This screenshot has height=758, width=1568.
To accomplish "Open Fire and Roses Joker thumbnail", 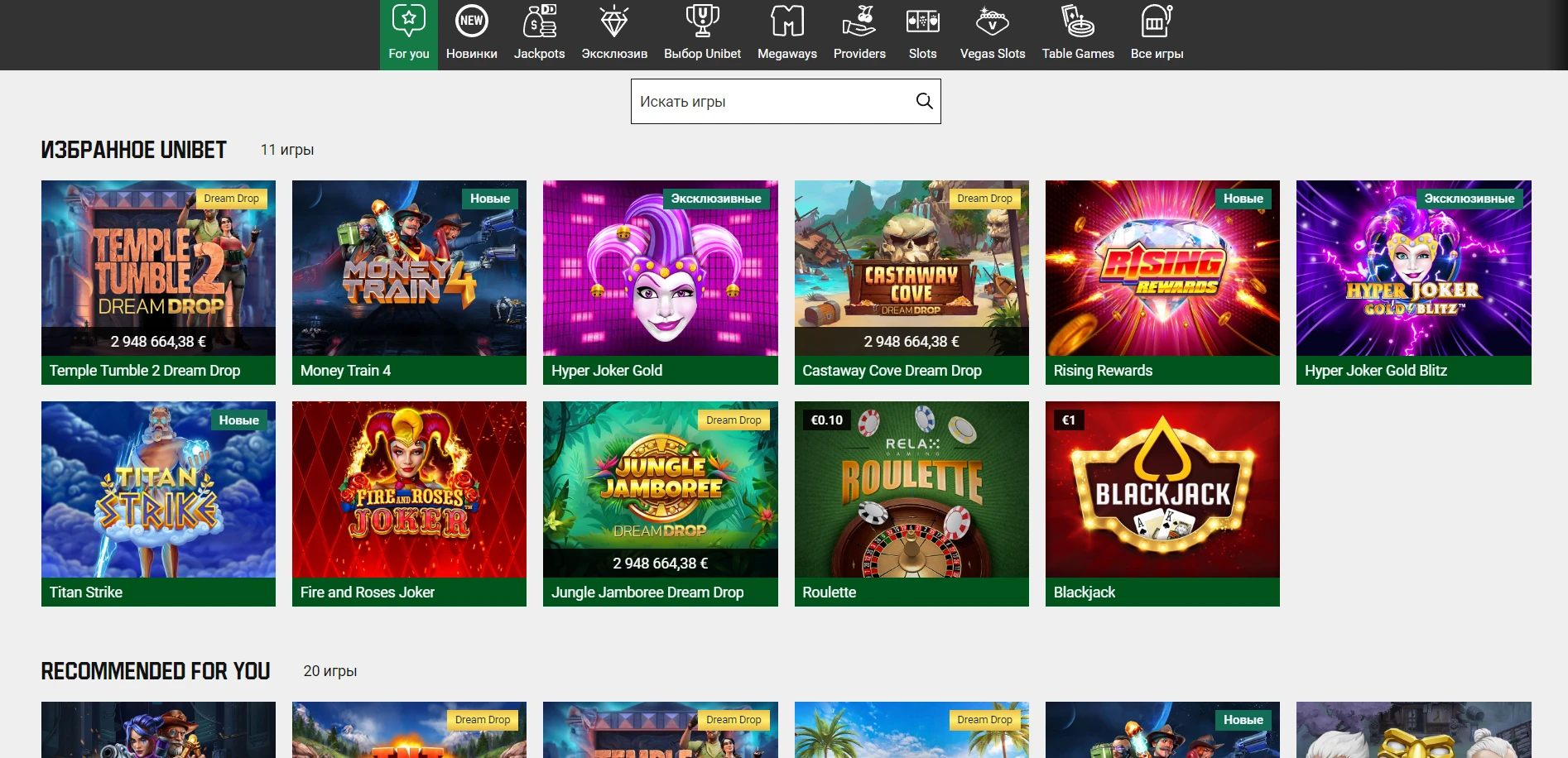I will [409, 490].
